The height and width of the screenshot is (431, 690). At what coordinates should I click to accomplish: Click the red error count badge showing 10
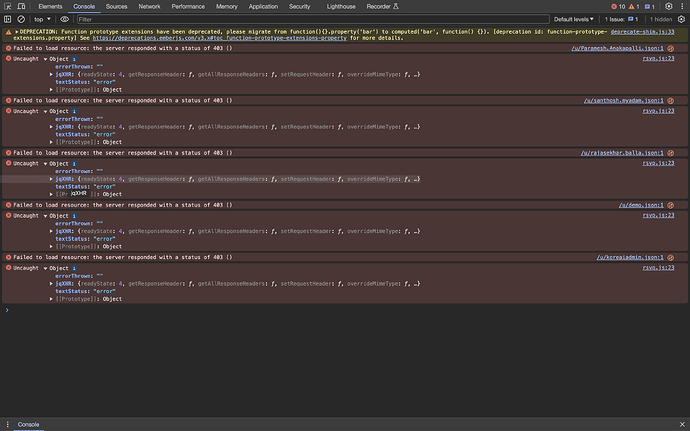pos(618,7)
